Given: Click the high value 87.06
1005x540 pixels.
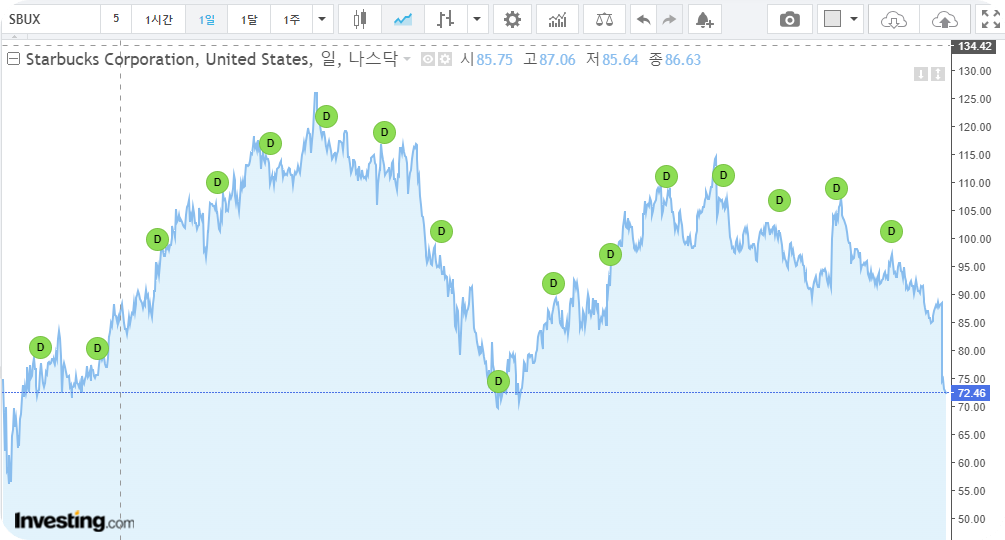Looking at the screenshot, I should pyautogui.click(x=557, y=60).
